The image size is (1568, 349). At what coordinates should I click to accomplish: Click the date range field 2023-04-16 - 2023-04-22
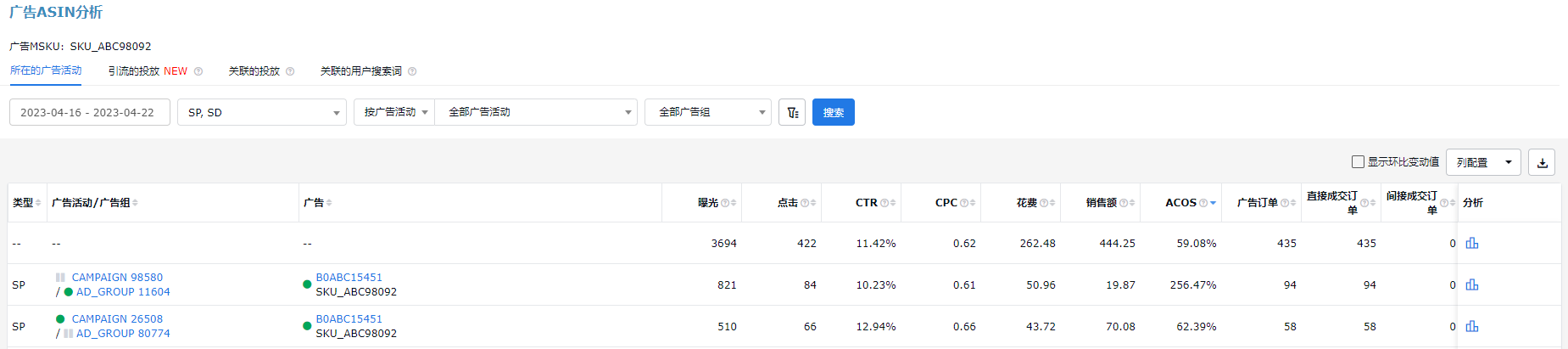90,112
